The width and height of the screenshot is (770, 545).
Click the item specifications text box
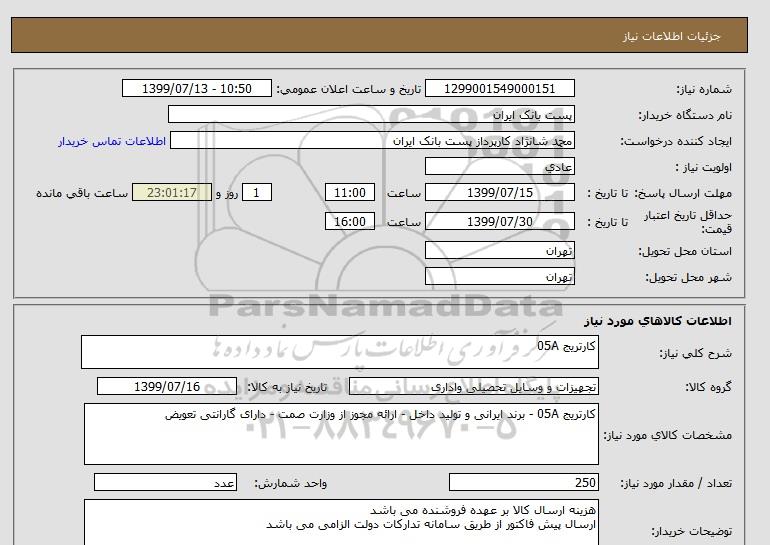pyautogui.click(x=341, y=434)
